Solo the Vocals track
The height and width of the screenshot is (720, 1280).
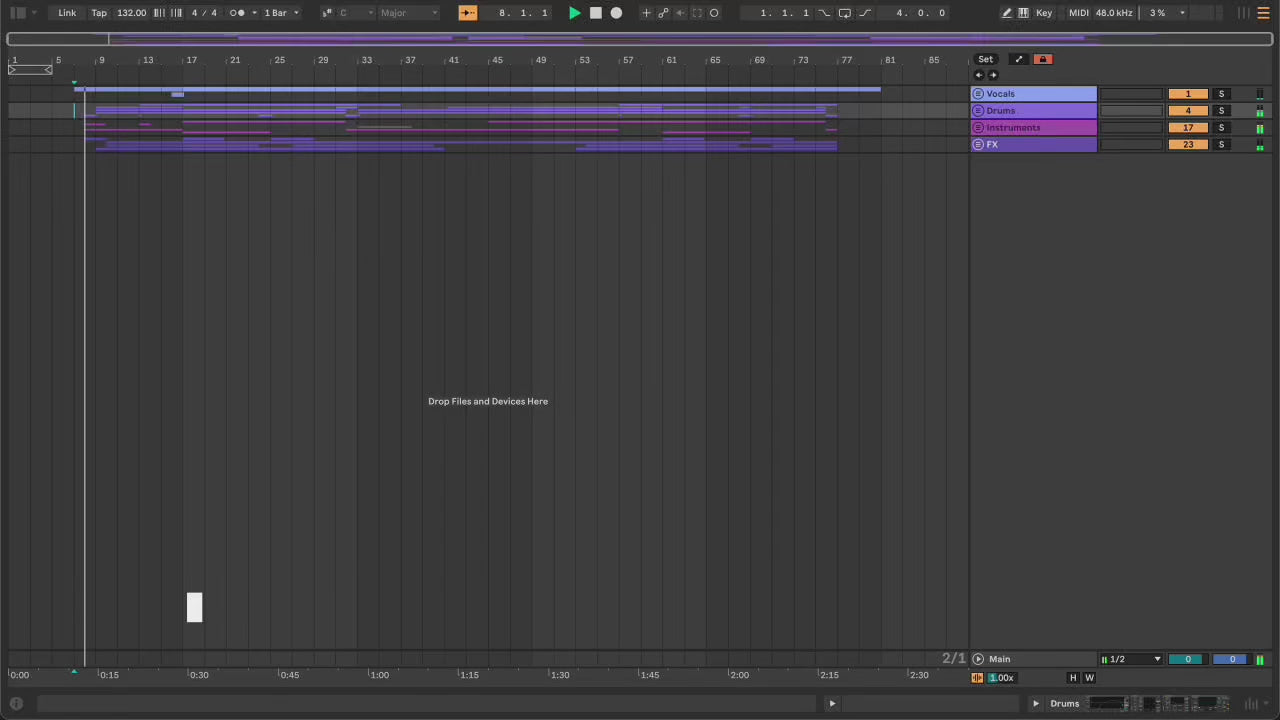(1221, 94)
